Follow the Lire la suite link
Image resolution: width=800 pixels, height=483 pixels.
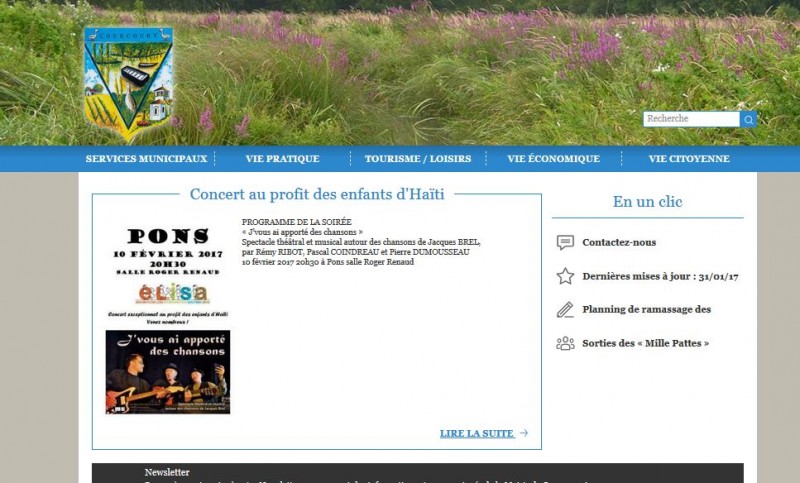tap(477, 434)
